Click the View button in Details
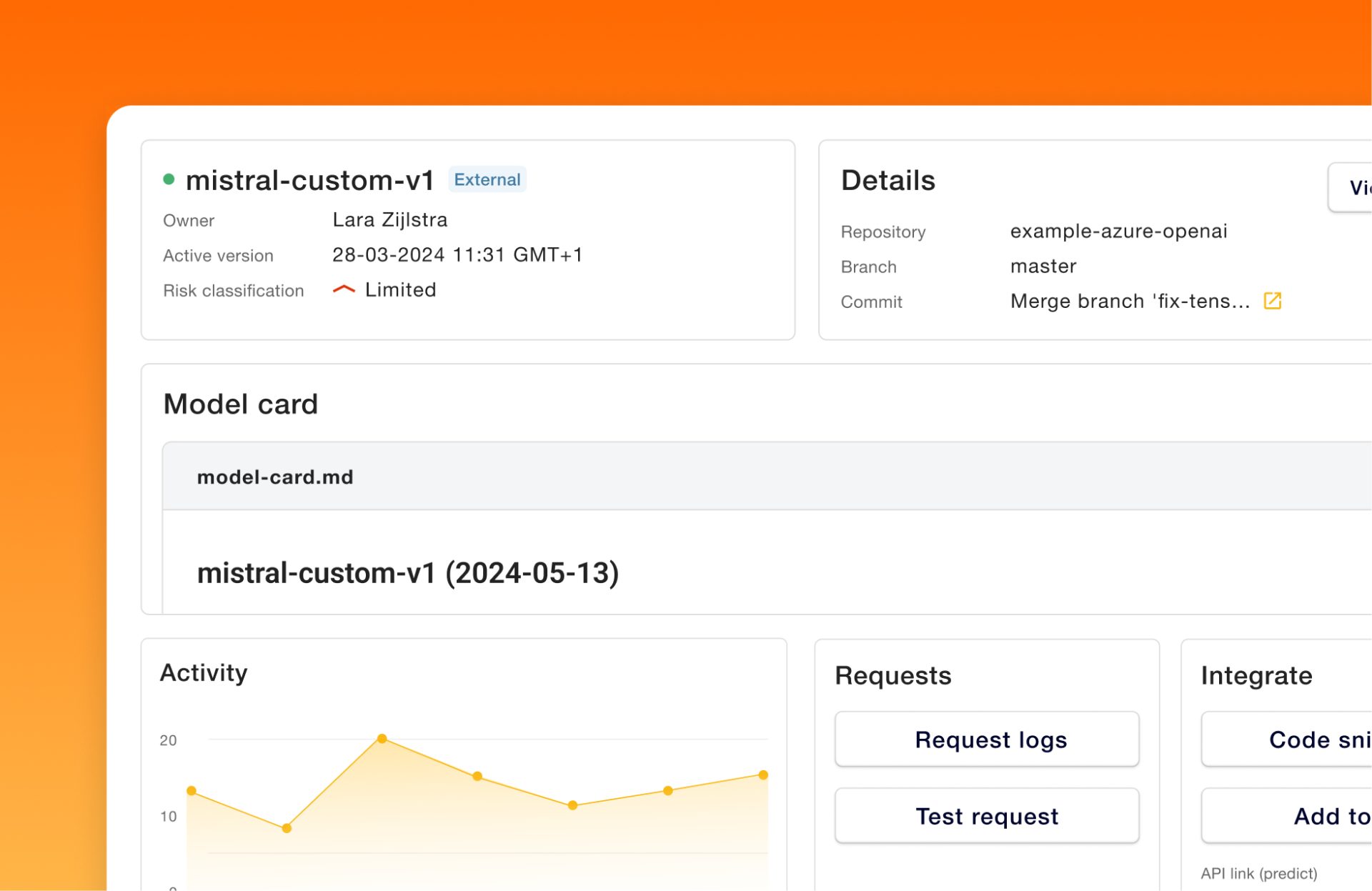The image size is (1372, 891). 1351,187
